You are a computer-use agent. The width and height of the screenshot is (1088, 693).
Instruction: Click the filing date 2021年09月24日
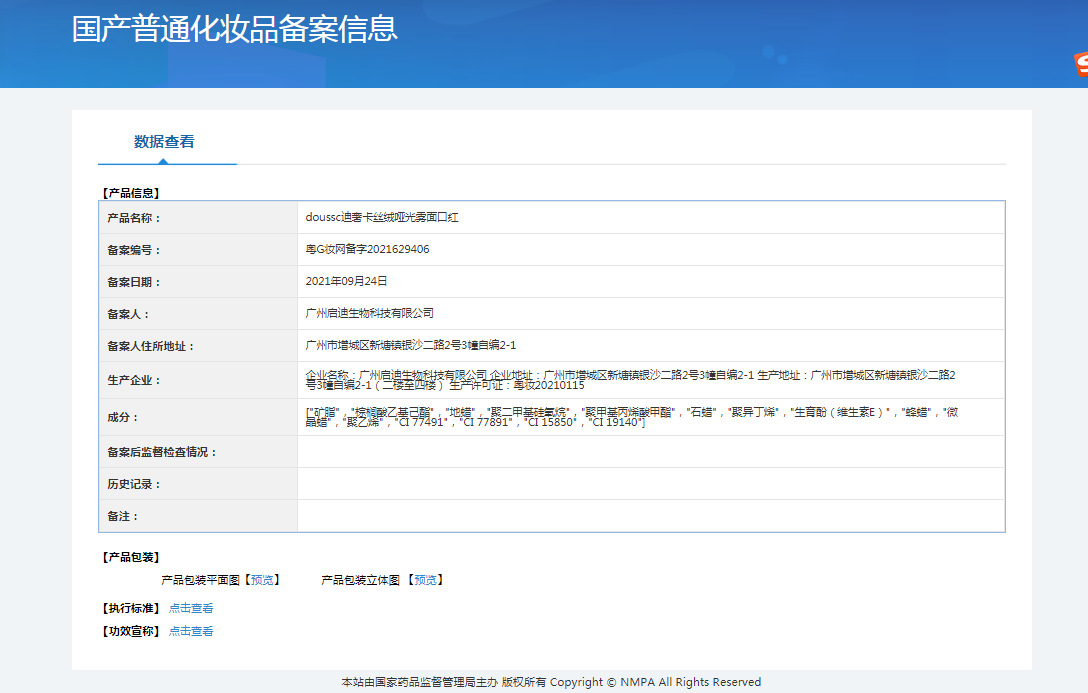point(346,281)
